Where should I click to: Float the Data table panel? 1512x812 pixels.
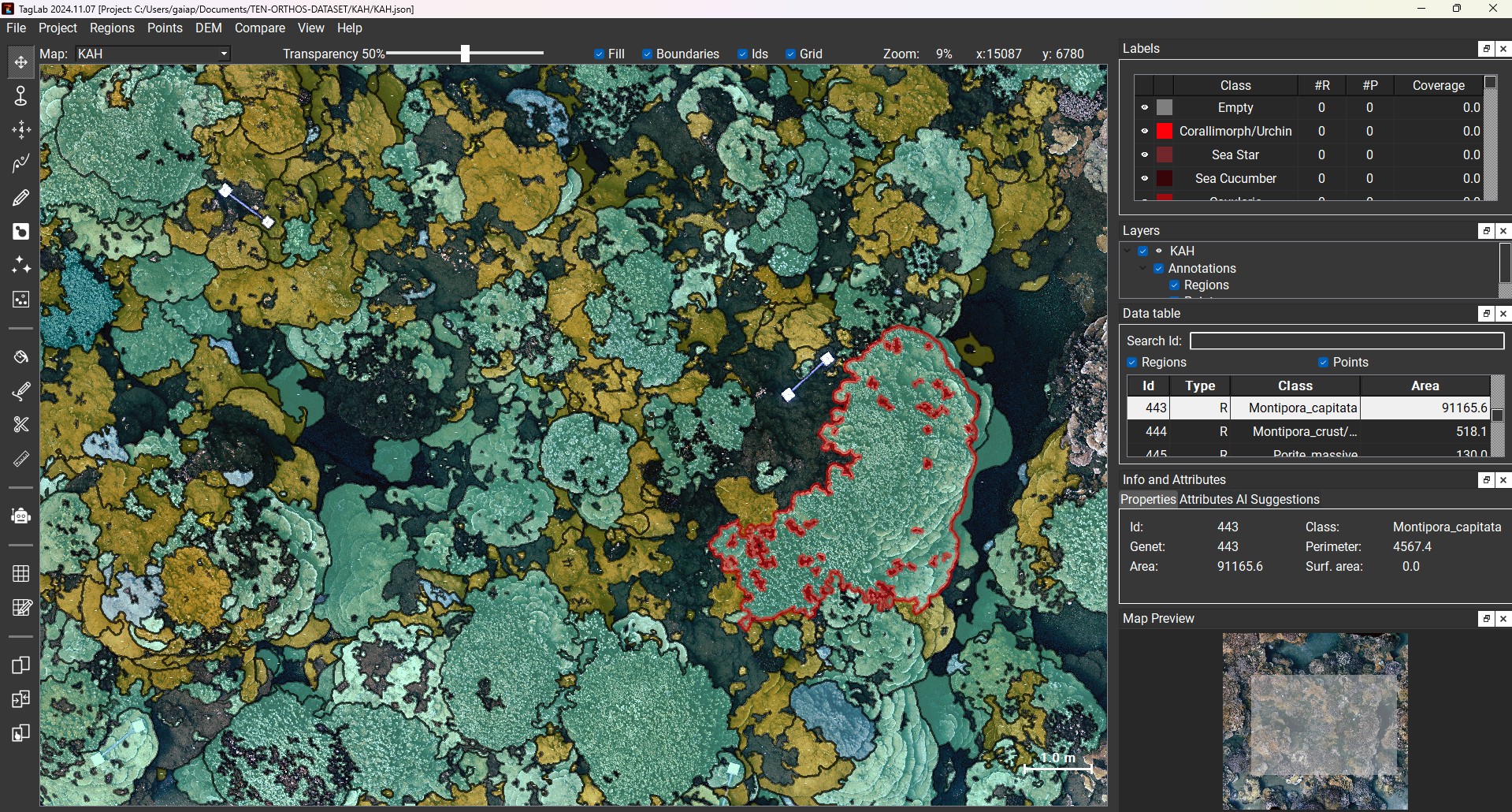click(1486, 314)
